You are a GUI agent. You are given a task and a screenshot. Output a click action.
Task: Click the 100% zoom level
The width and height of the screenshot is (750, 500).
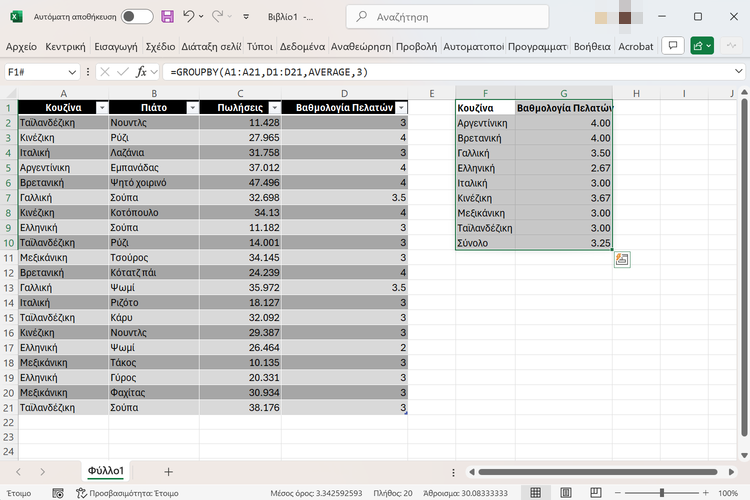(728, 493)
